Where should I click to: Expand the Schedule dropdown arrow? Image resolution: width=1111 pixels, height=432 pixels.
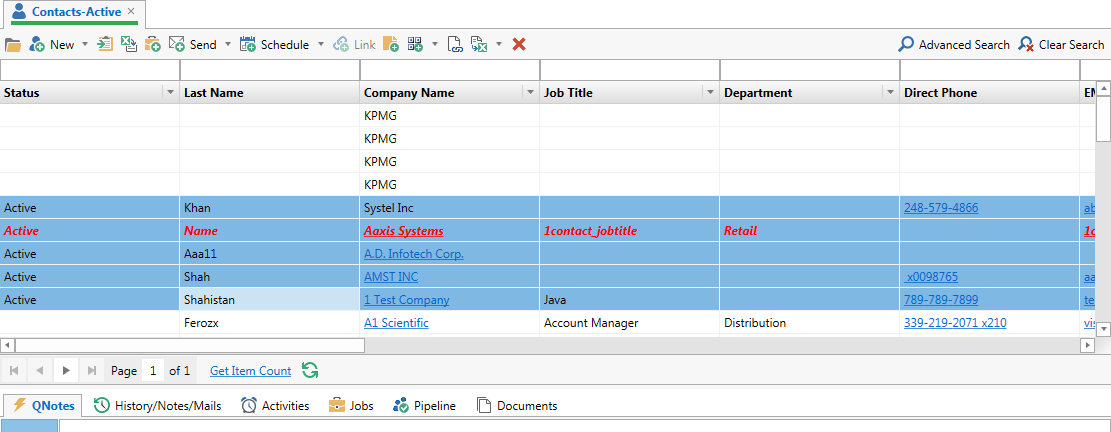320,45
